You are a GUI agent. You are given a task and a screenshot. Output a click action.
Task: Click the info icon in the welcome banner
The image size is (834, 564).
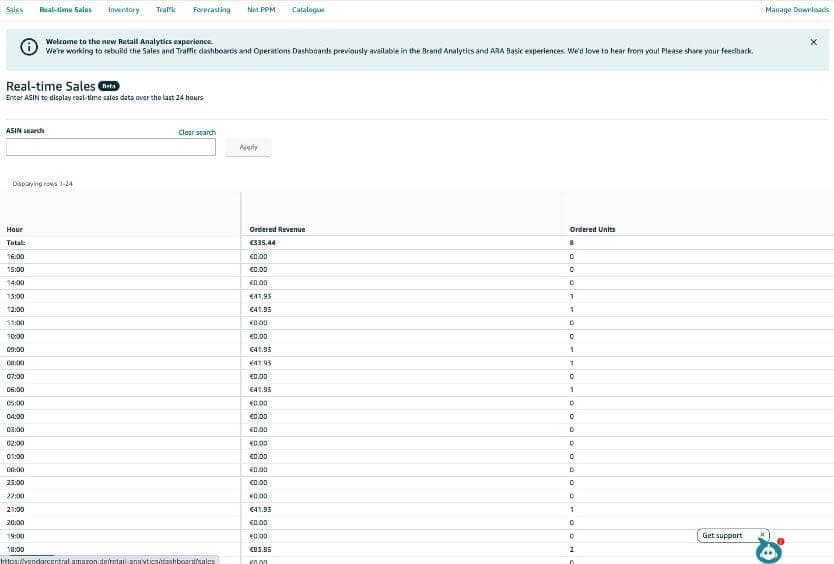tap(29, 46)
